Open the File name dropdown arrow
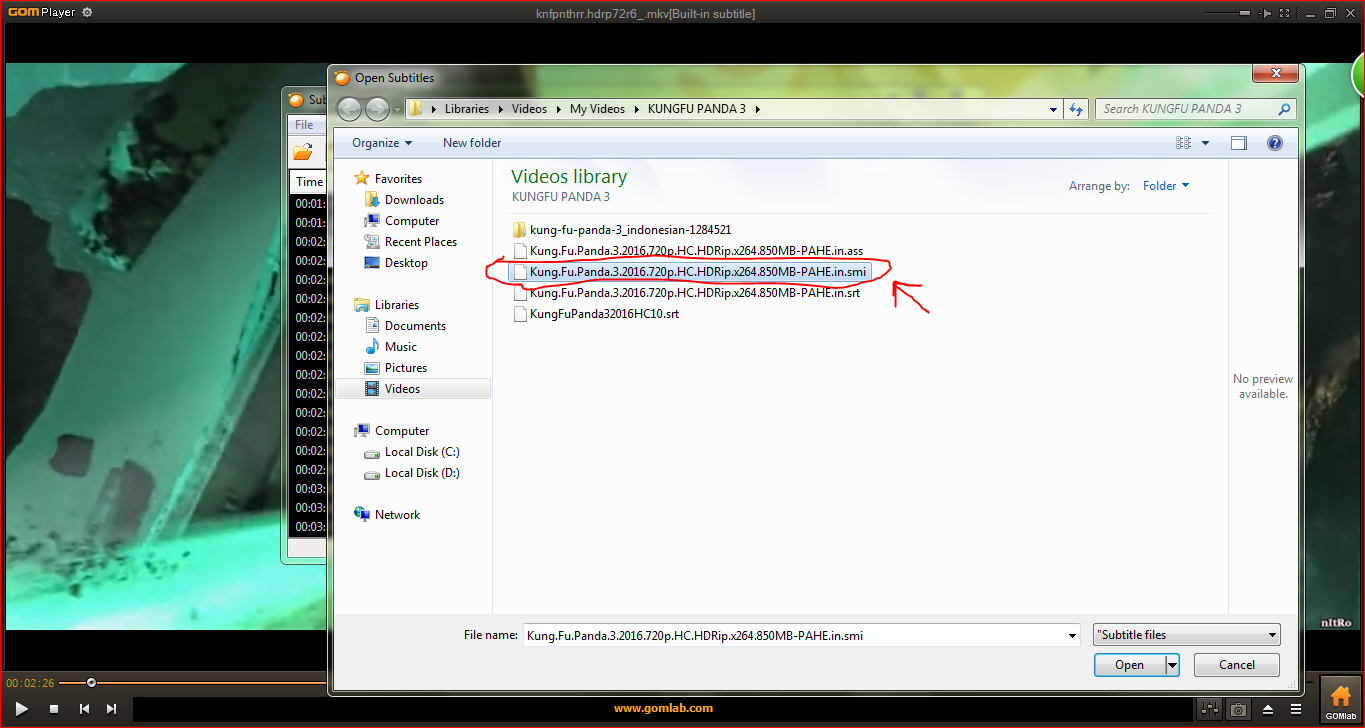1365x728 pixels. click(x=1073, y=635)
